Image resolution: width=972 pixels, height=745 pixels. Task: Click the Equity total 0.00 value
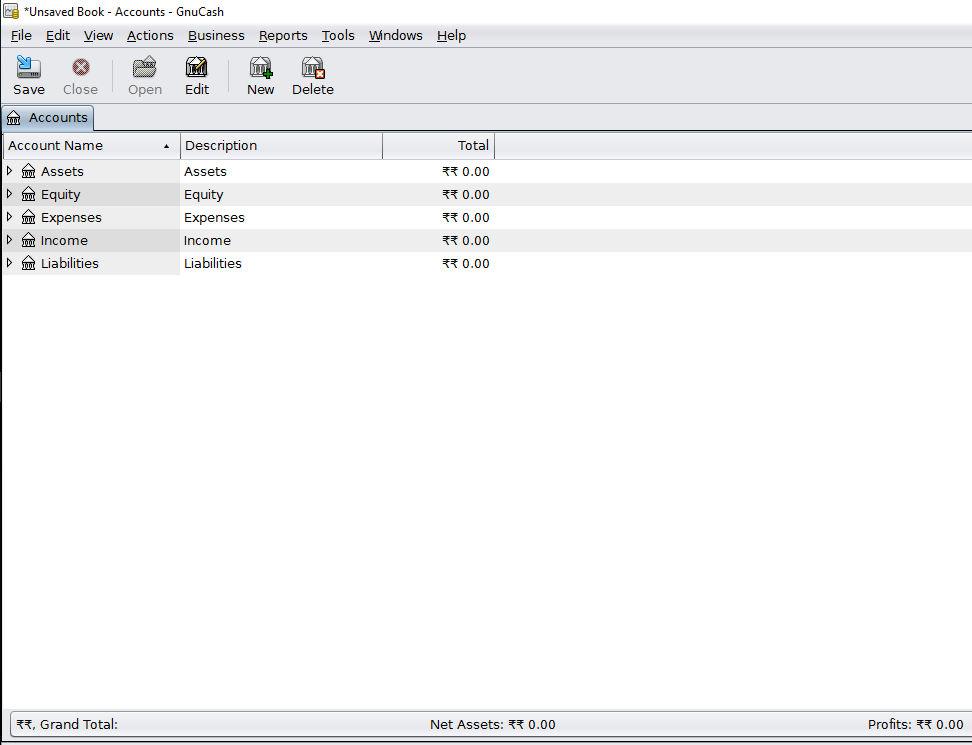pos(466,194)
